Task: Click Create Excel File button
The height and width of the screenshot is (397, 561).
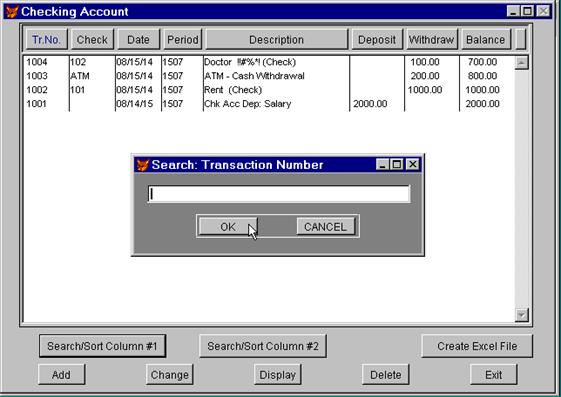Action: 477,346
